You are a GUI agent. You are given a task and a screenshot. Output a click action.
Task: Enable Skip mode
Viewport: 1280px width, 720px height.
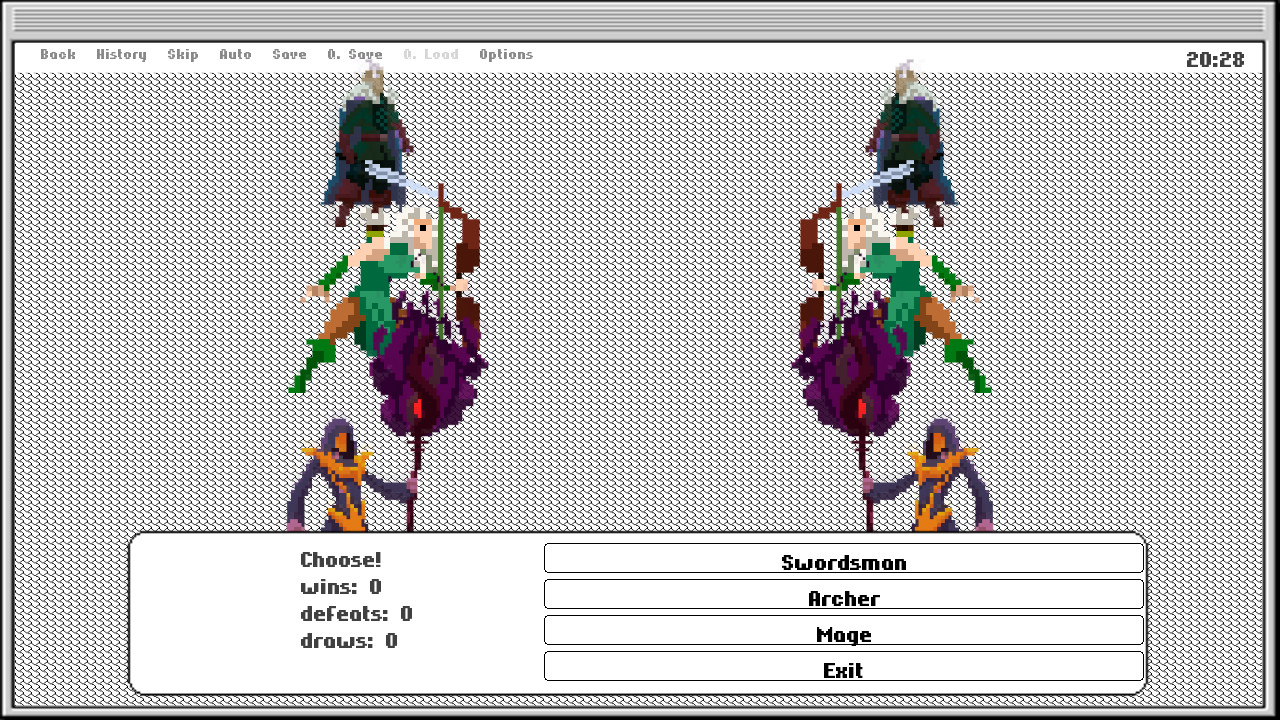183,54
